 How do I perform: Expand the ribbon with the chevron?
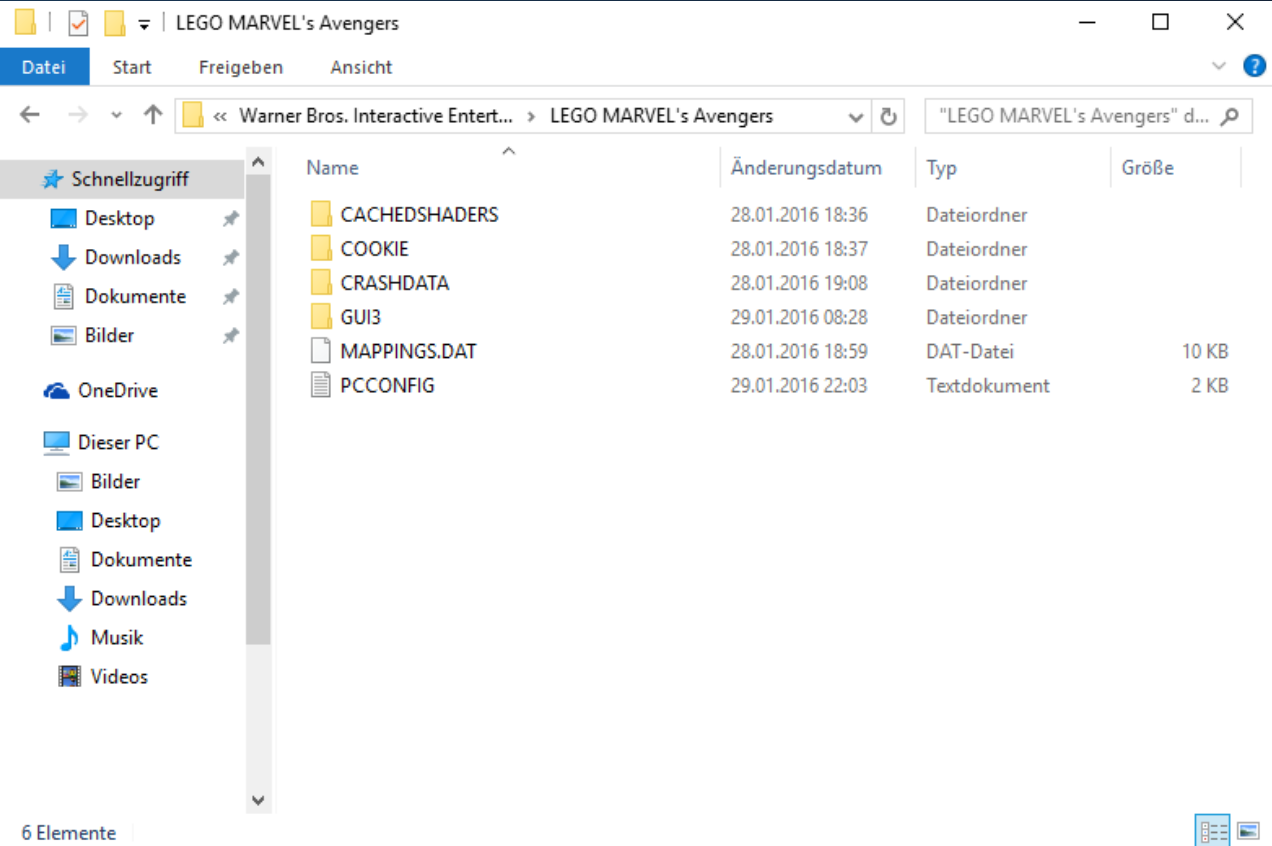click(1219, 66)
